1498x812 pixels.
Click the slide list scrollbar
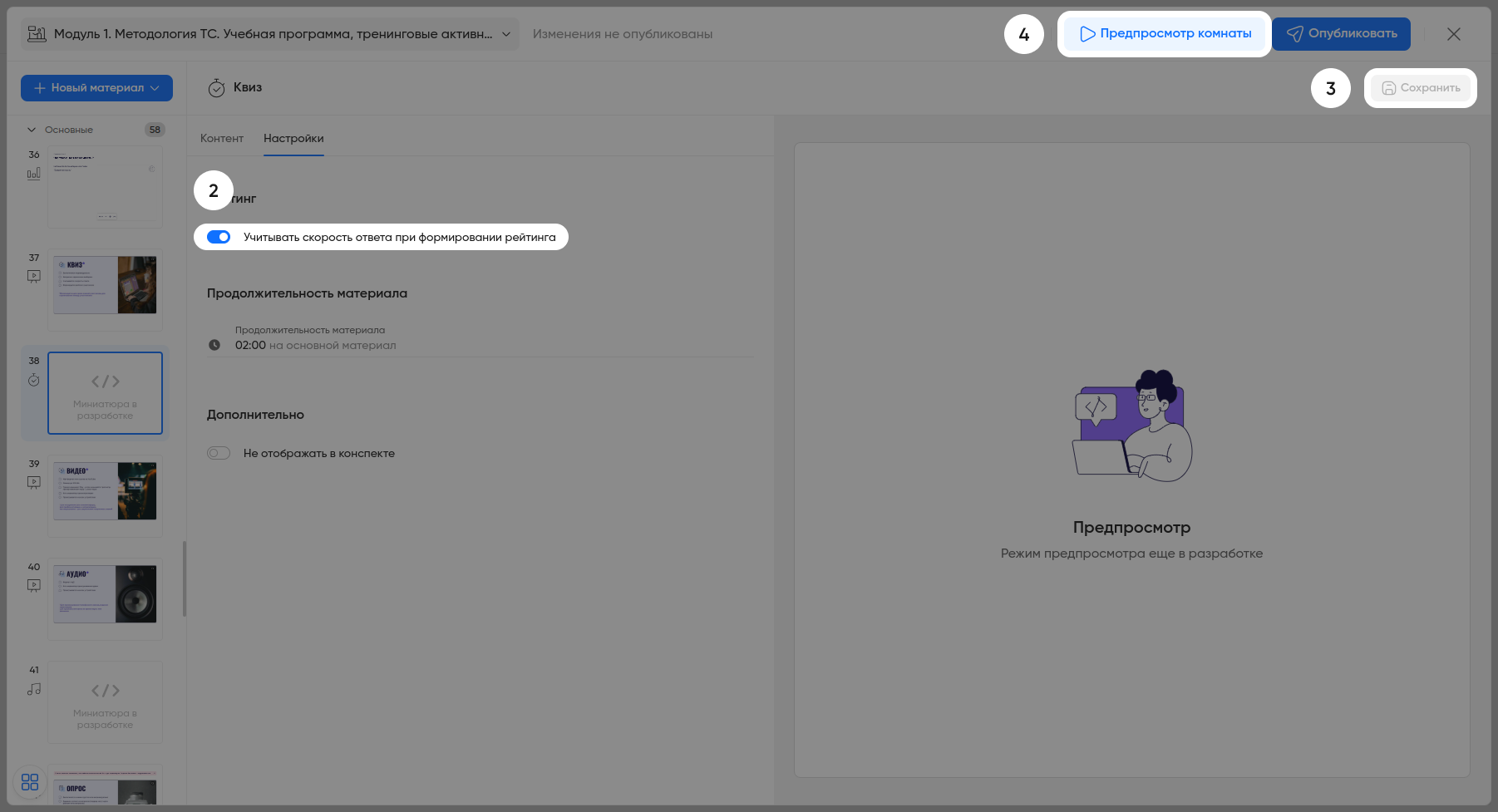pos(184,579)
